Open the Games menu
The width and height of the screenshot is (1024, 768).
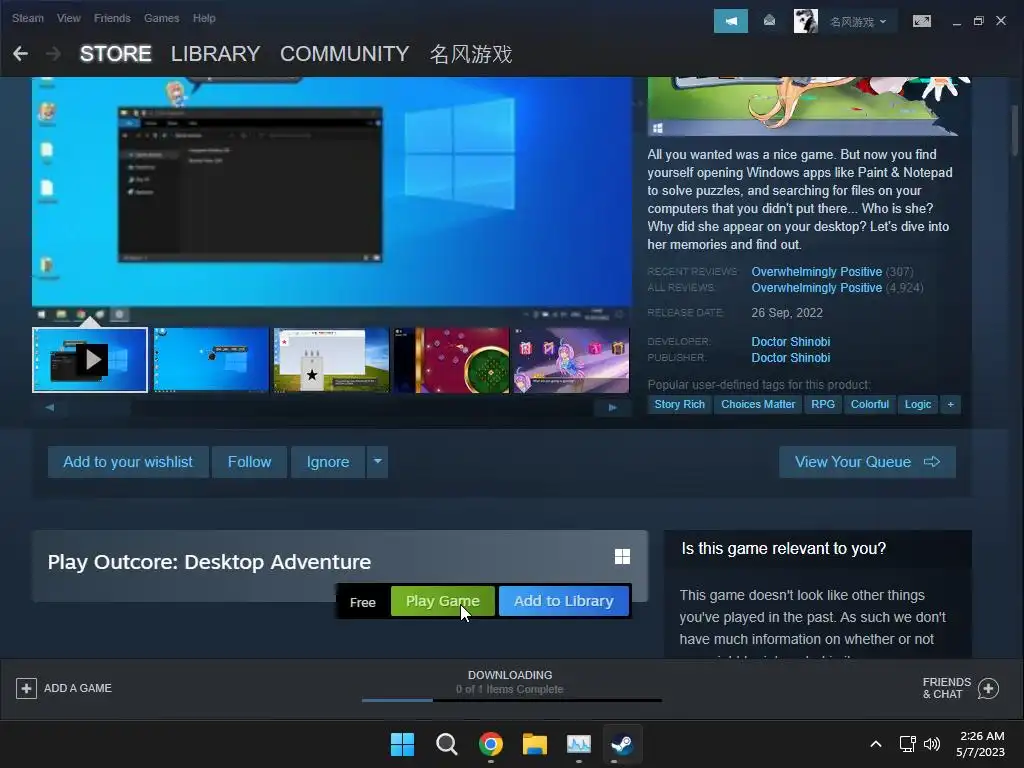pos(161,18)
